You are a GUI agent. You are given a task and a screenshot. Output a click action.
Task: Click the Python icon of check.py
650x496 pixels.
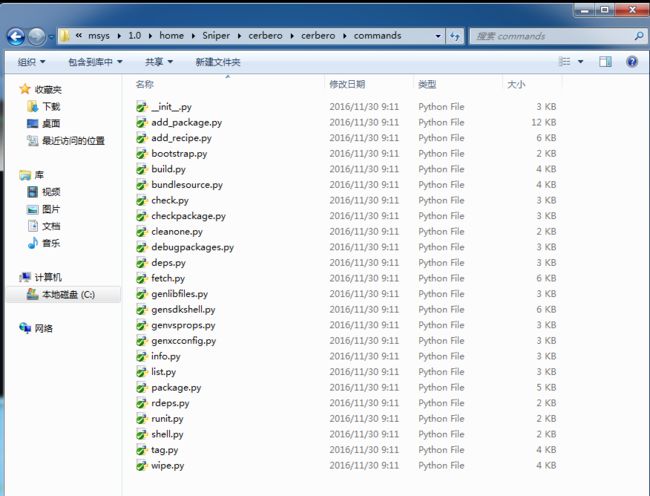click(x=142, y=201)
